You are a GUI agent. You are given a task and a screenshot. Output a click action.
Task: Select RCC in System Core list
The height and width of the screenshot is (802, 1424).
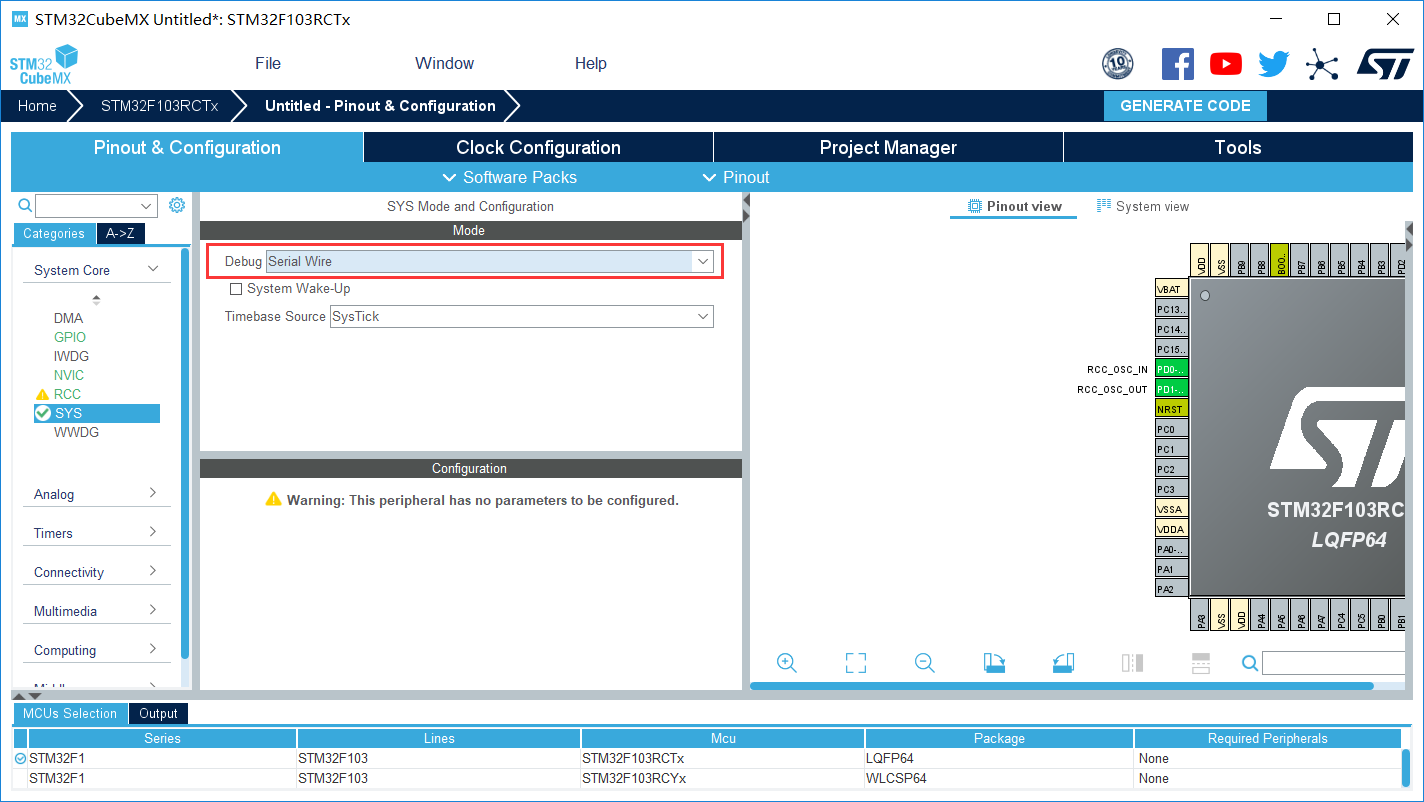click(67, 394)
